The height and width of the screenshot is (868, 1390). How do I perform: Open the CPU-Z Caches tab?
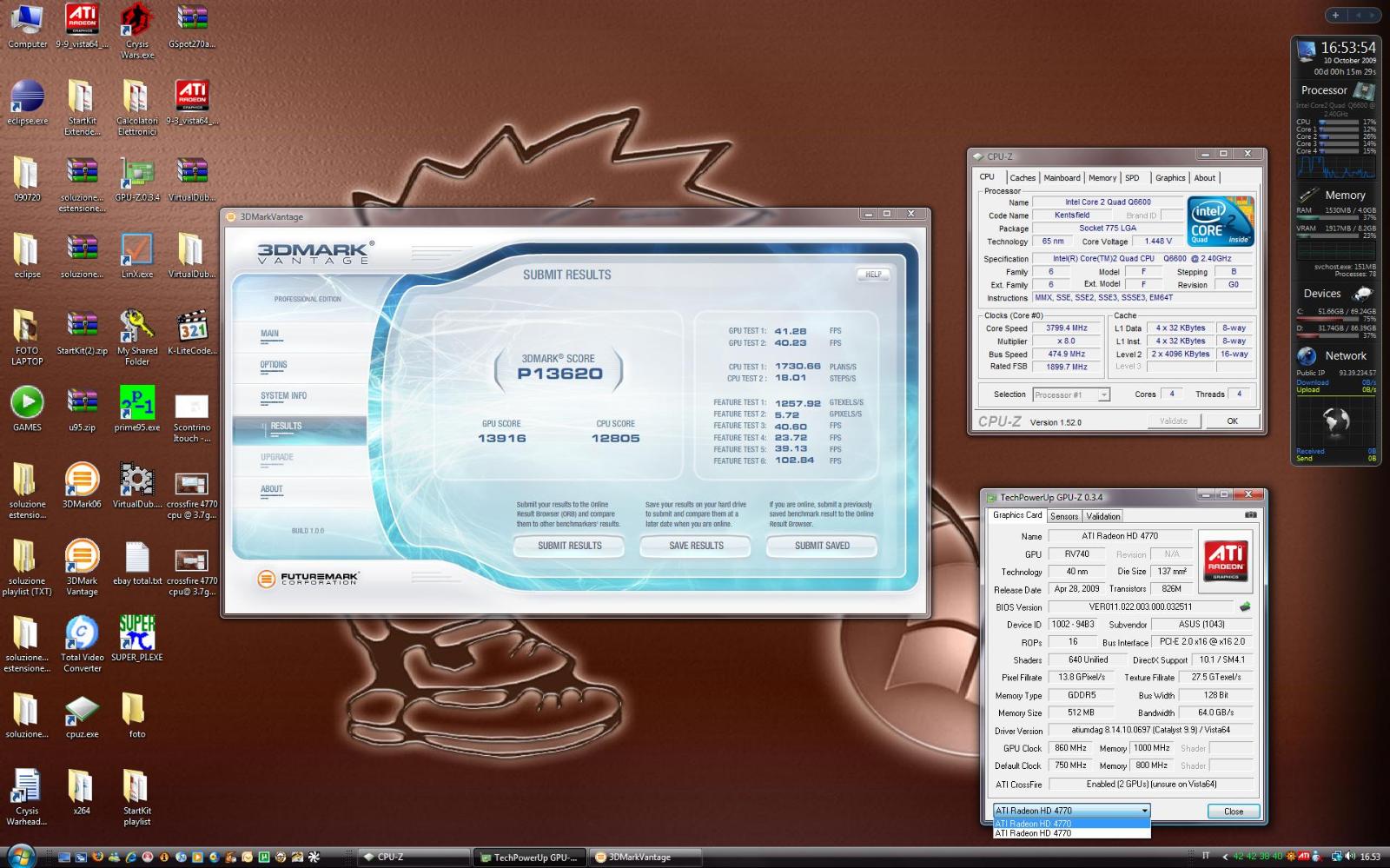pyautogui.click(x=1023, y=178)
